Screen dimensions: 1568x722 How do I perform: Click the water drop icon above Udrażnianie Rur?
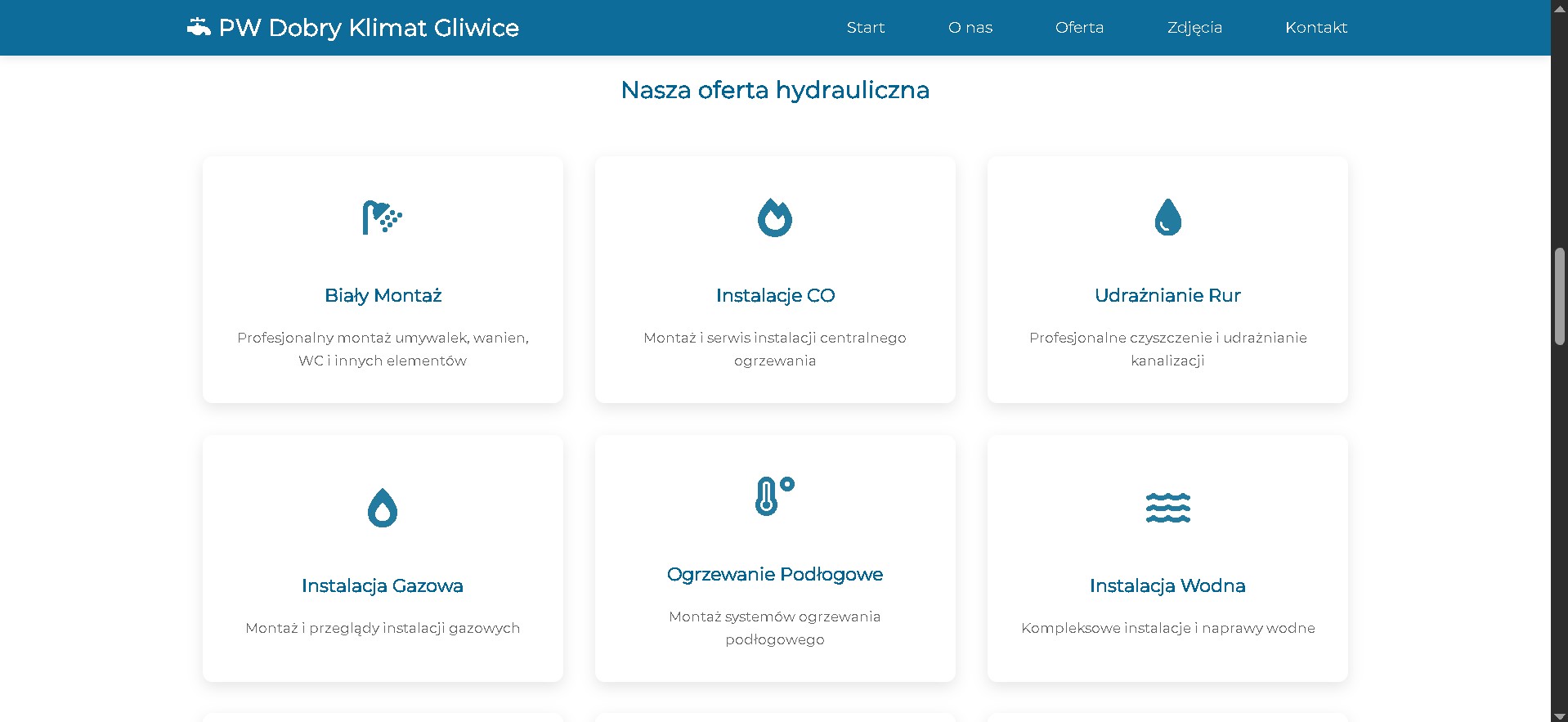(x=1167, y=217)
